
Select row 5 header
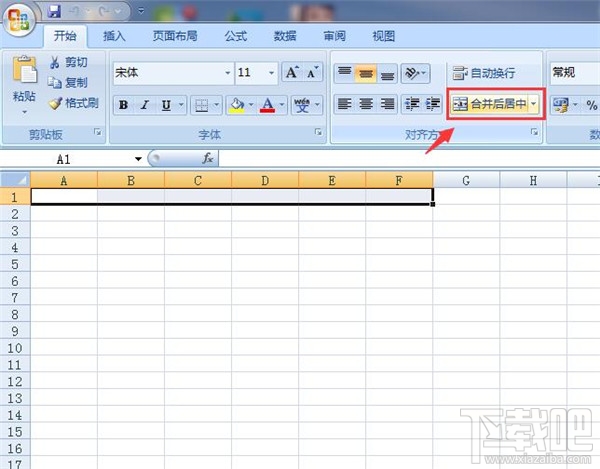[15, 264]
